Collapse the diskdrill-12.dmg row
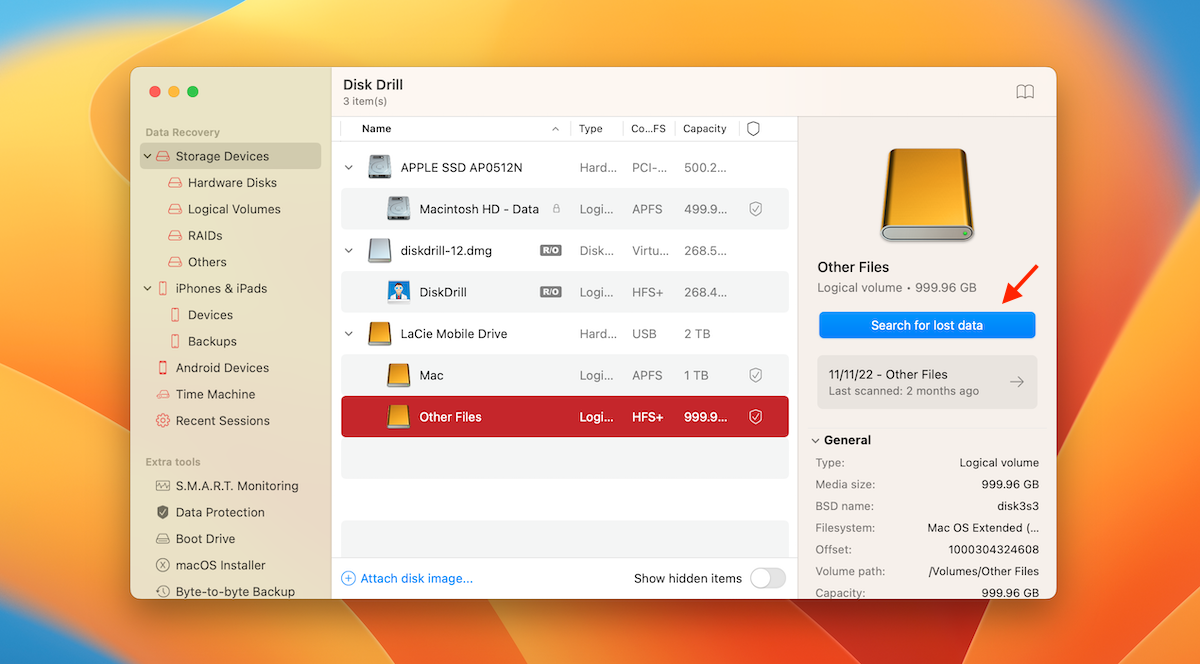The width and height of the screenshot is (1200, 664). (349, 251)
